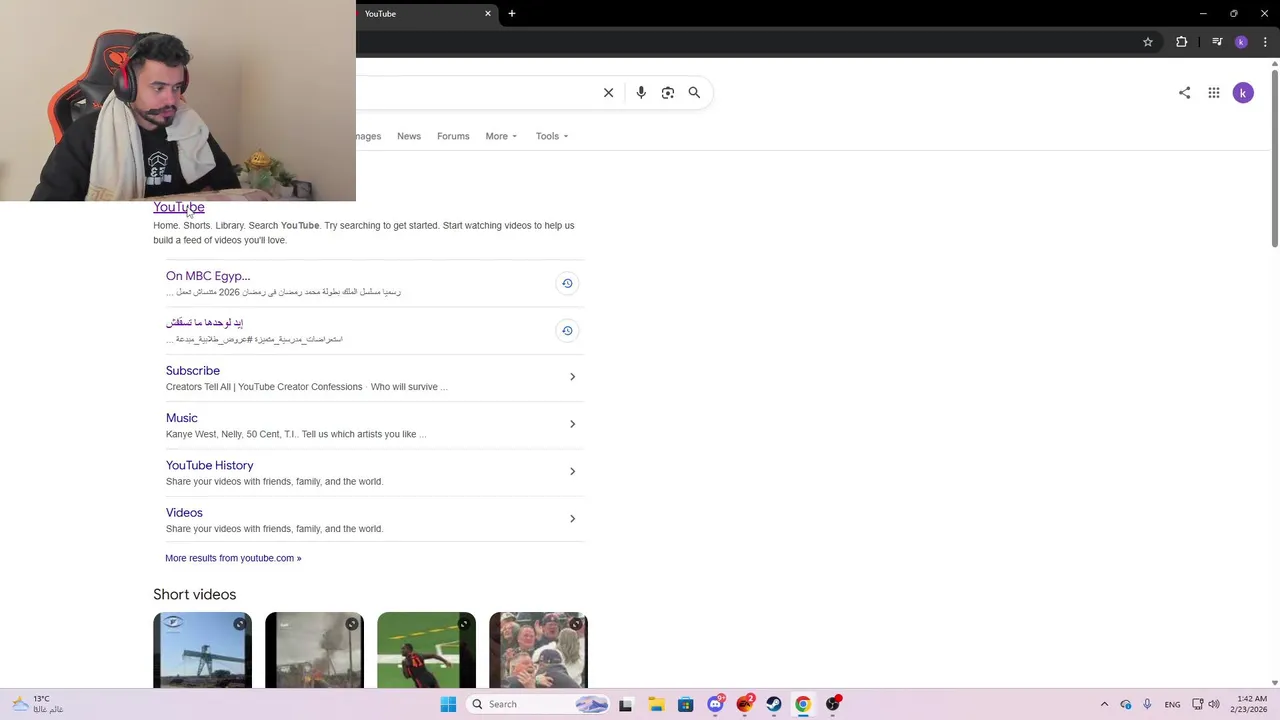Expand the Subscribe sitelink chevron
The height and width of the screenshot is (720, 1280).
tap(572, 377)
